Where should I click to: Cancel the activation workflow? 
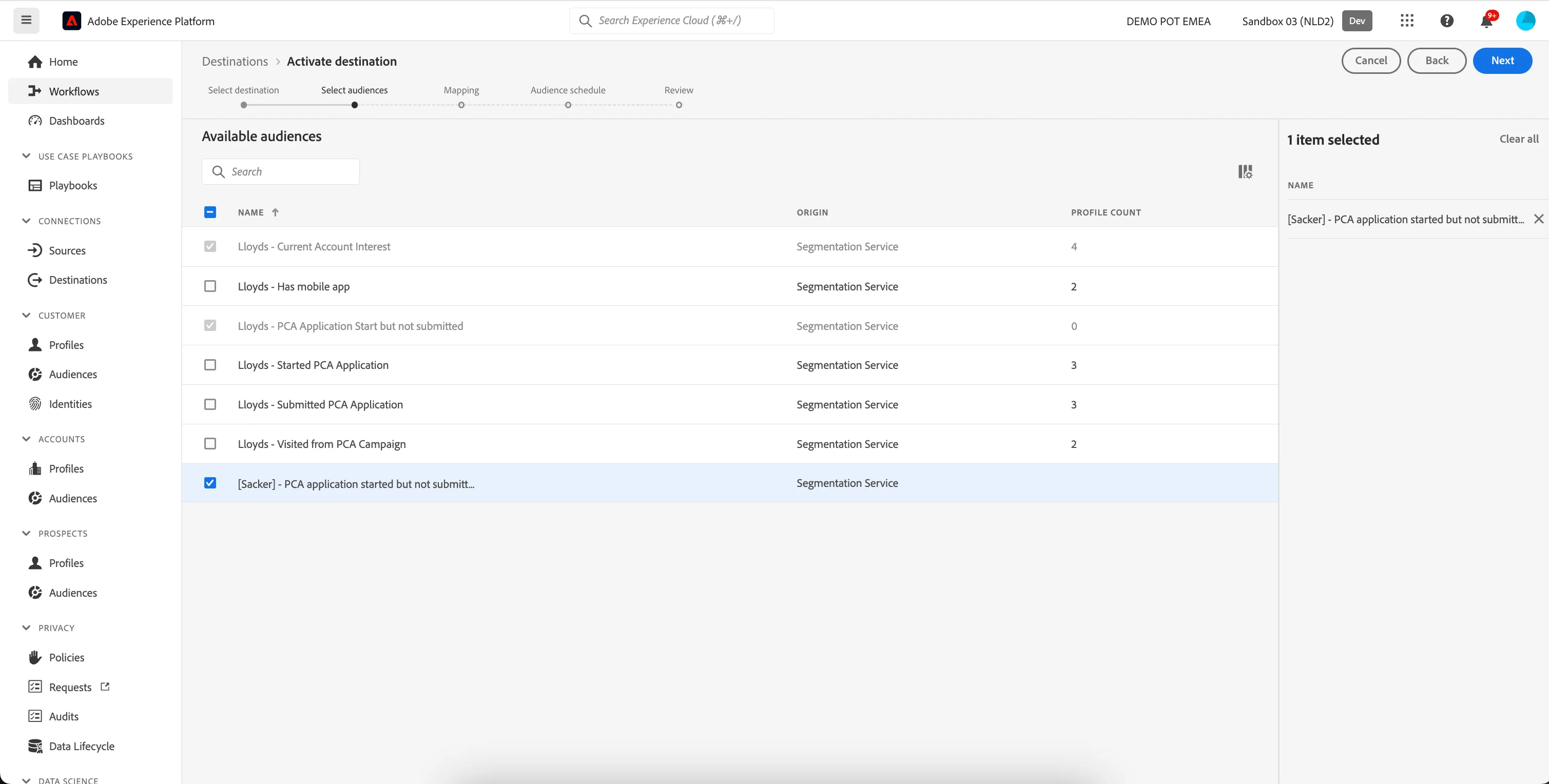tap(1371, 61)
